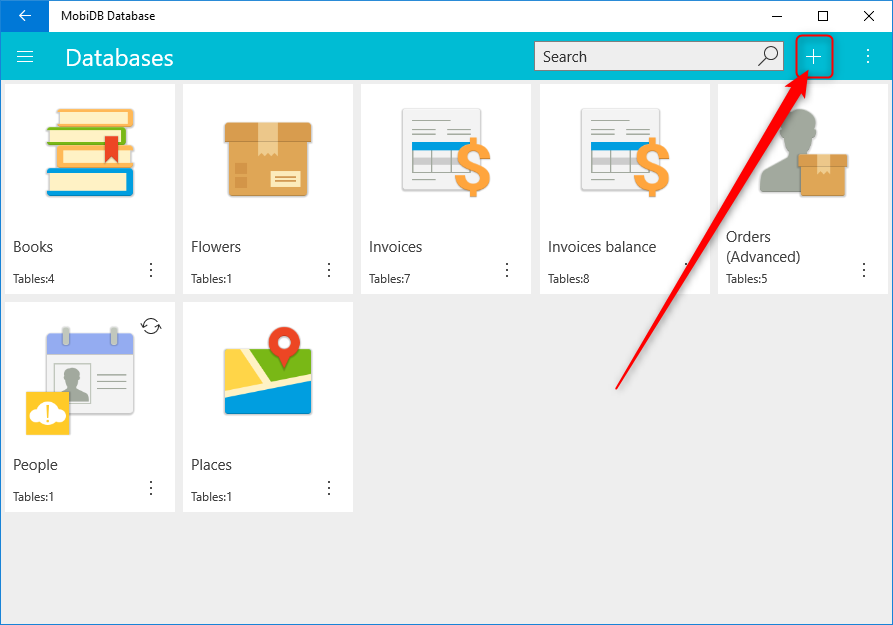The image size is (893, 625).
Task: Maximize the MobiDB Database window
Action: click(822, 16)
